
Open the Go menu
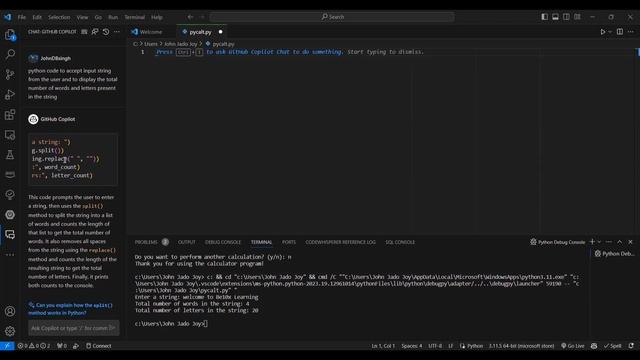98,17
